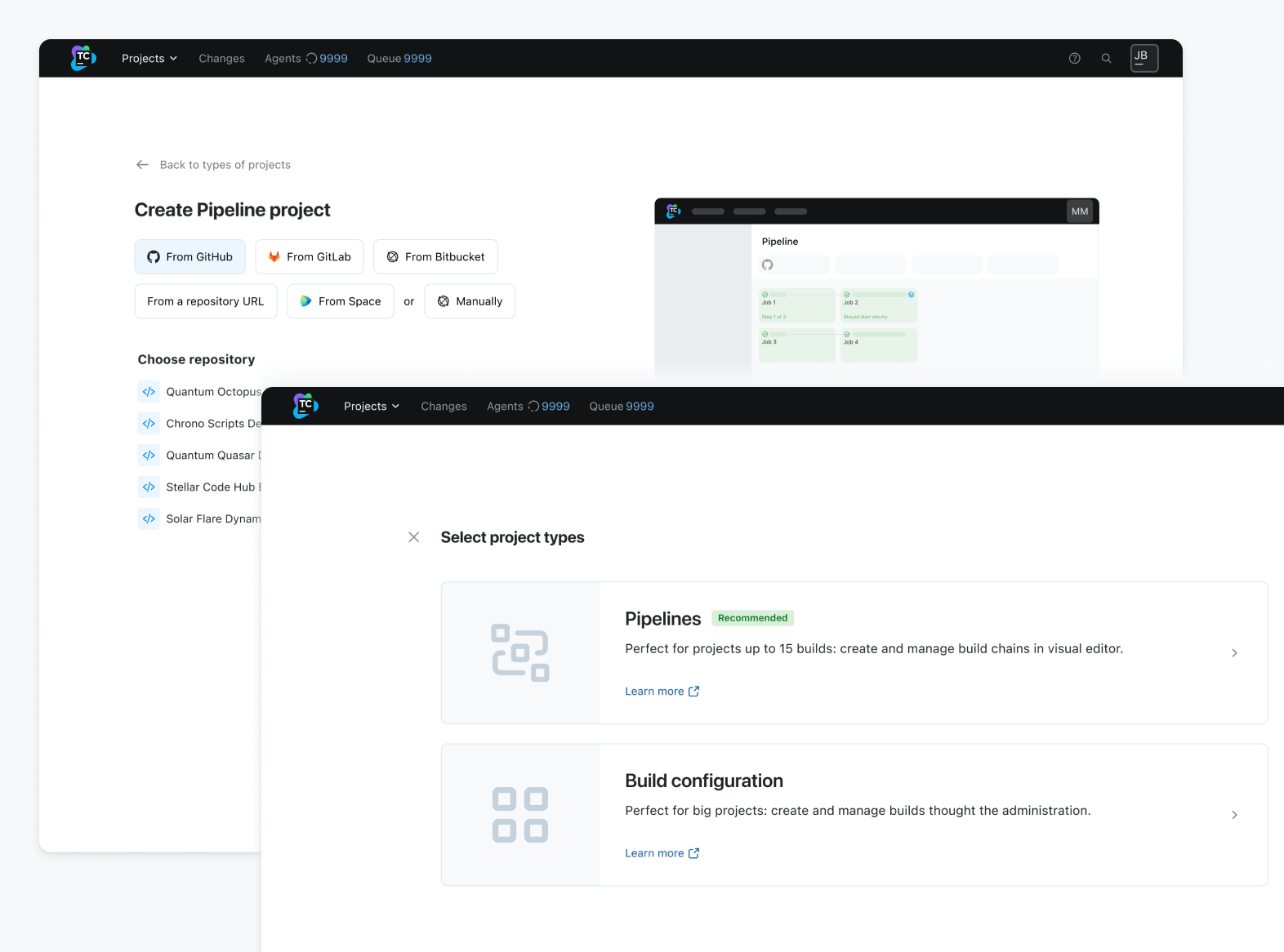The image size is (1284, 952).
Task: Select the Quantum Octopus repository
Action: 212,392
